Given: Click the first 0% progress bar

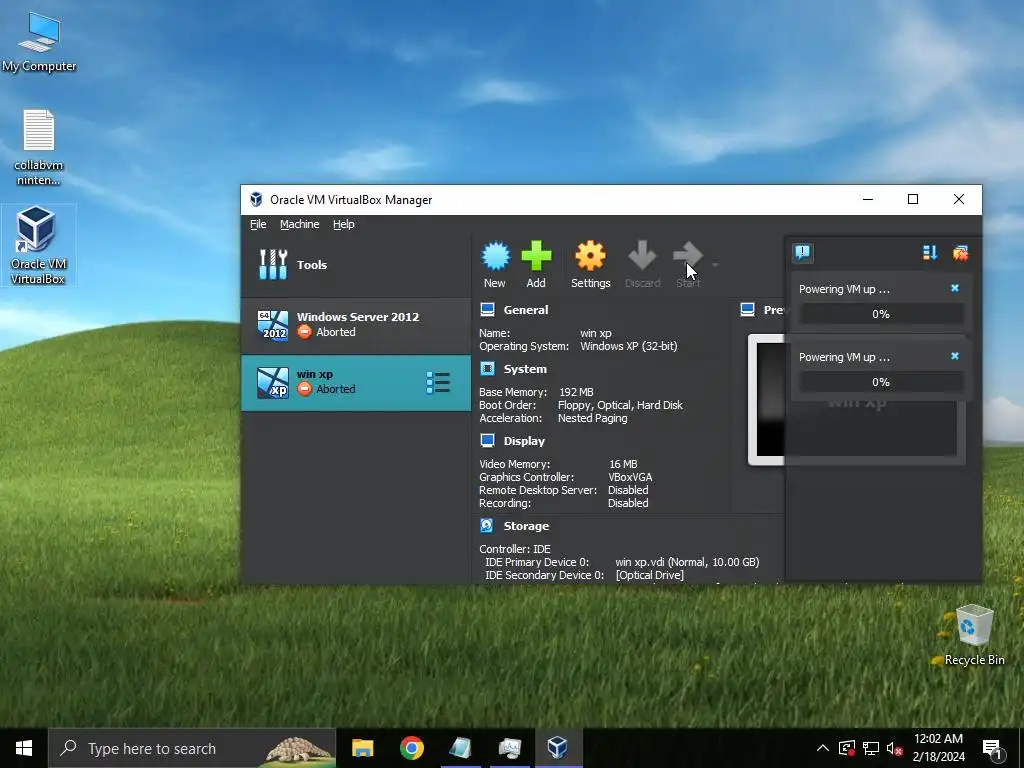Looking at the screenshot, I should (x=881, y=314).
